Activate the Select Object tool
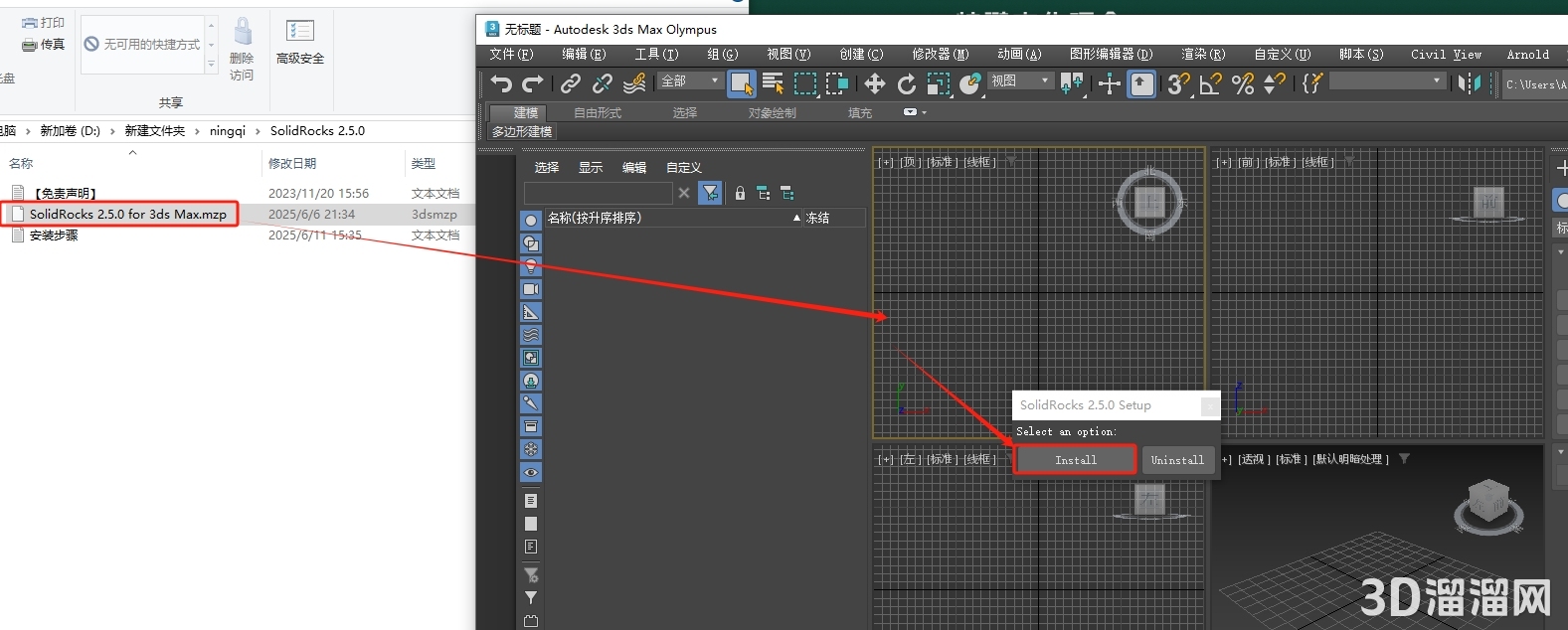The height and width of the screenshot is (630, 1568). tap(742, 83)
